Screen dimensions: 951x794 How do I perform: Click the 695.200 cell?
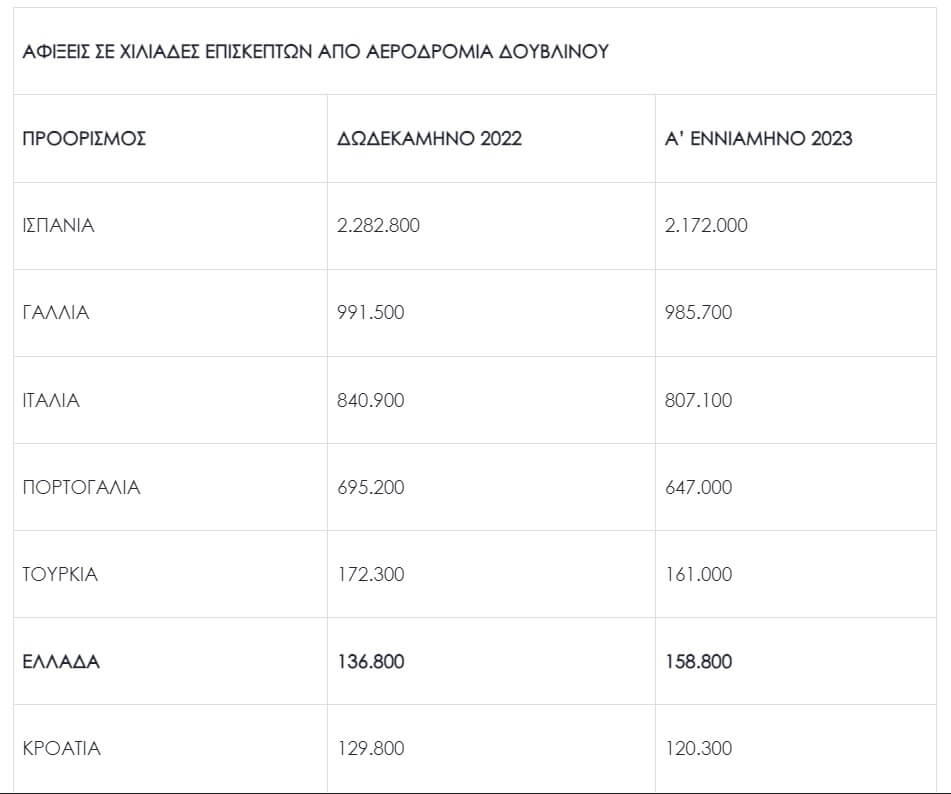pyautogui.click(x=371, y=488)
